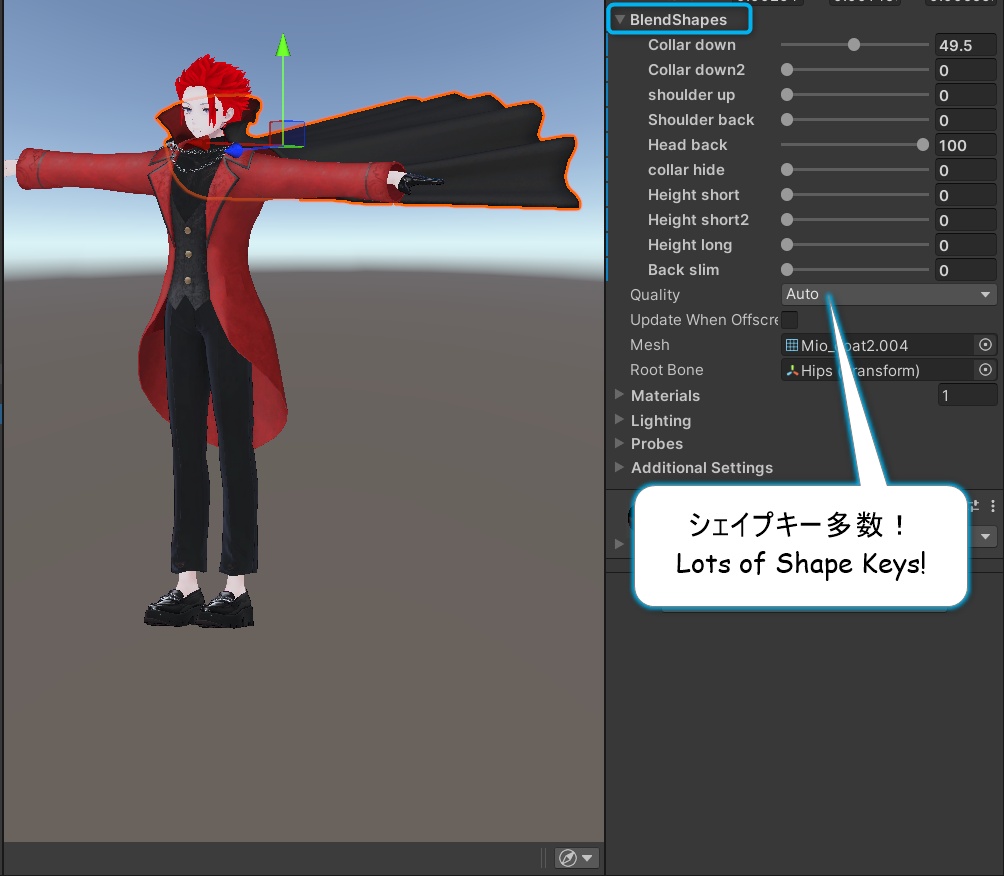1004x876 pixels.
Task: Click the Head back slider handle
Action: coord(923,145)
